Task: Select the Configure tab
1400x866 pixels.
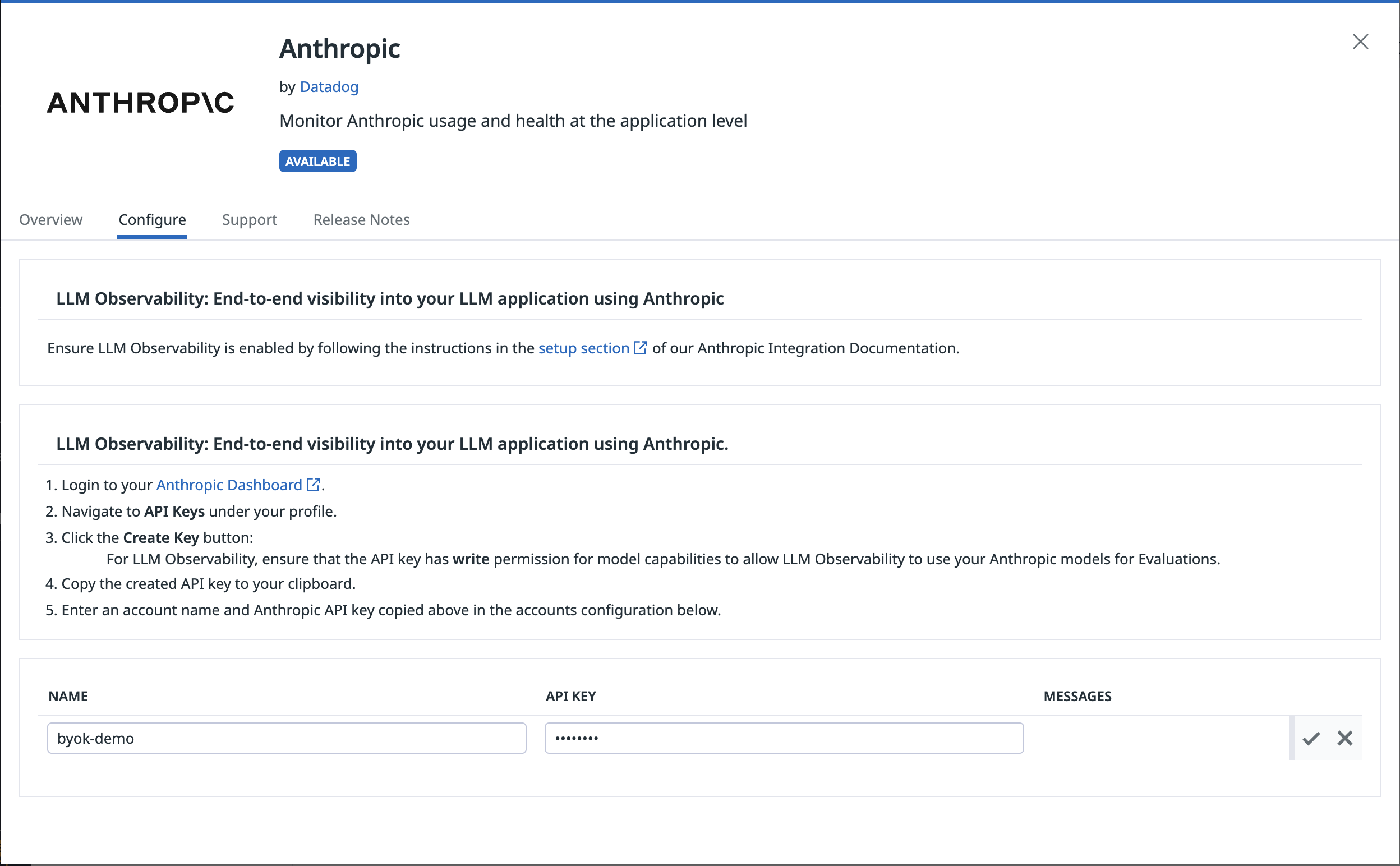Action: [x=153, y=220]
